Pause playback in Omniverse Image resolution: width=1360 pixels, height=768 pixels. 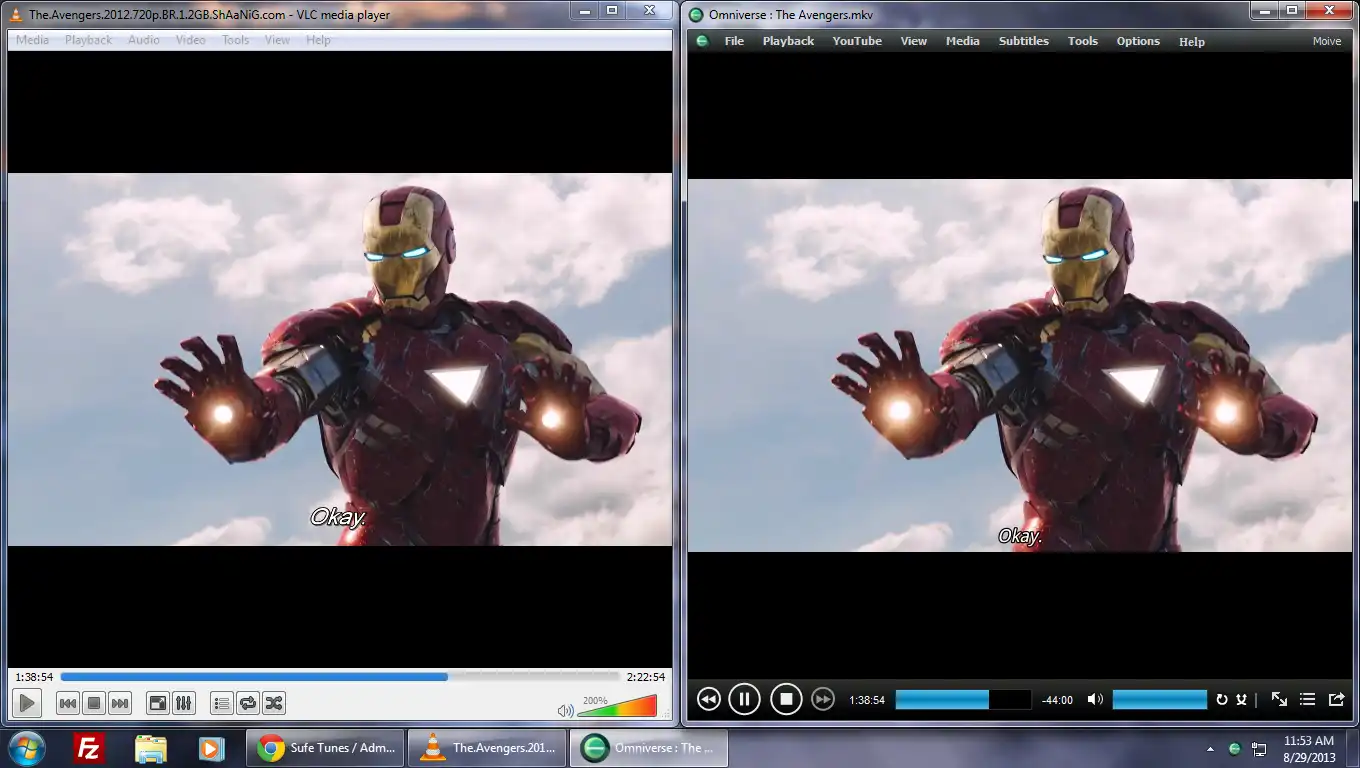(744, 699)
